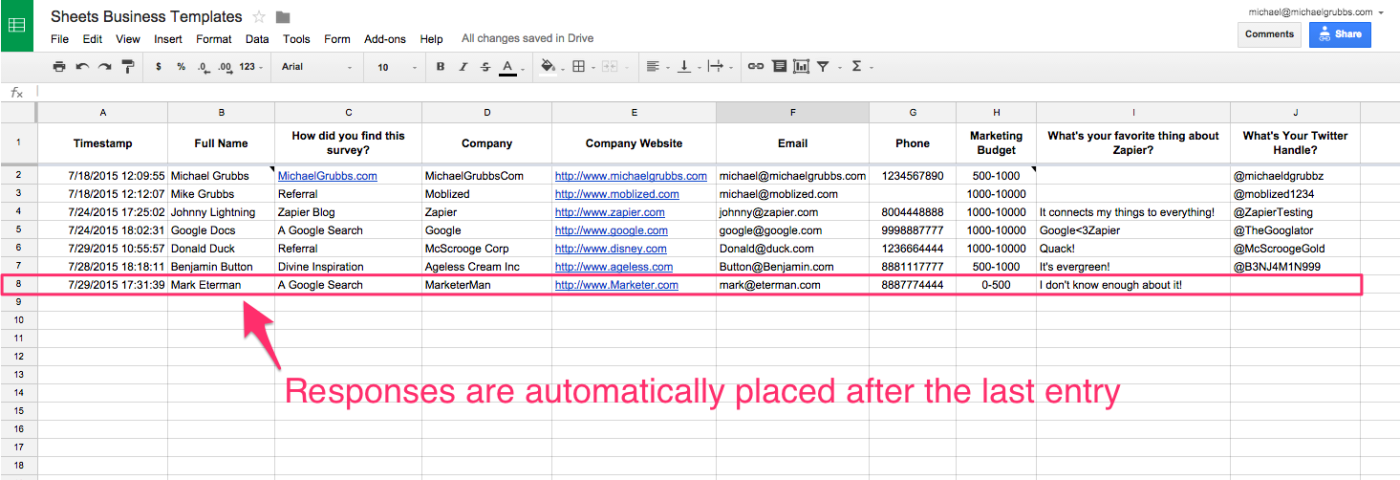The height and width of the screenshot is (480, 1400).
Task: Insert link with chain icon
Action: pyautogui.click(x=756, y=67)
